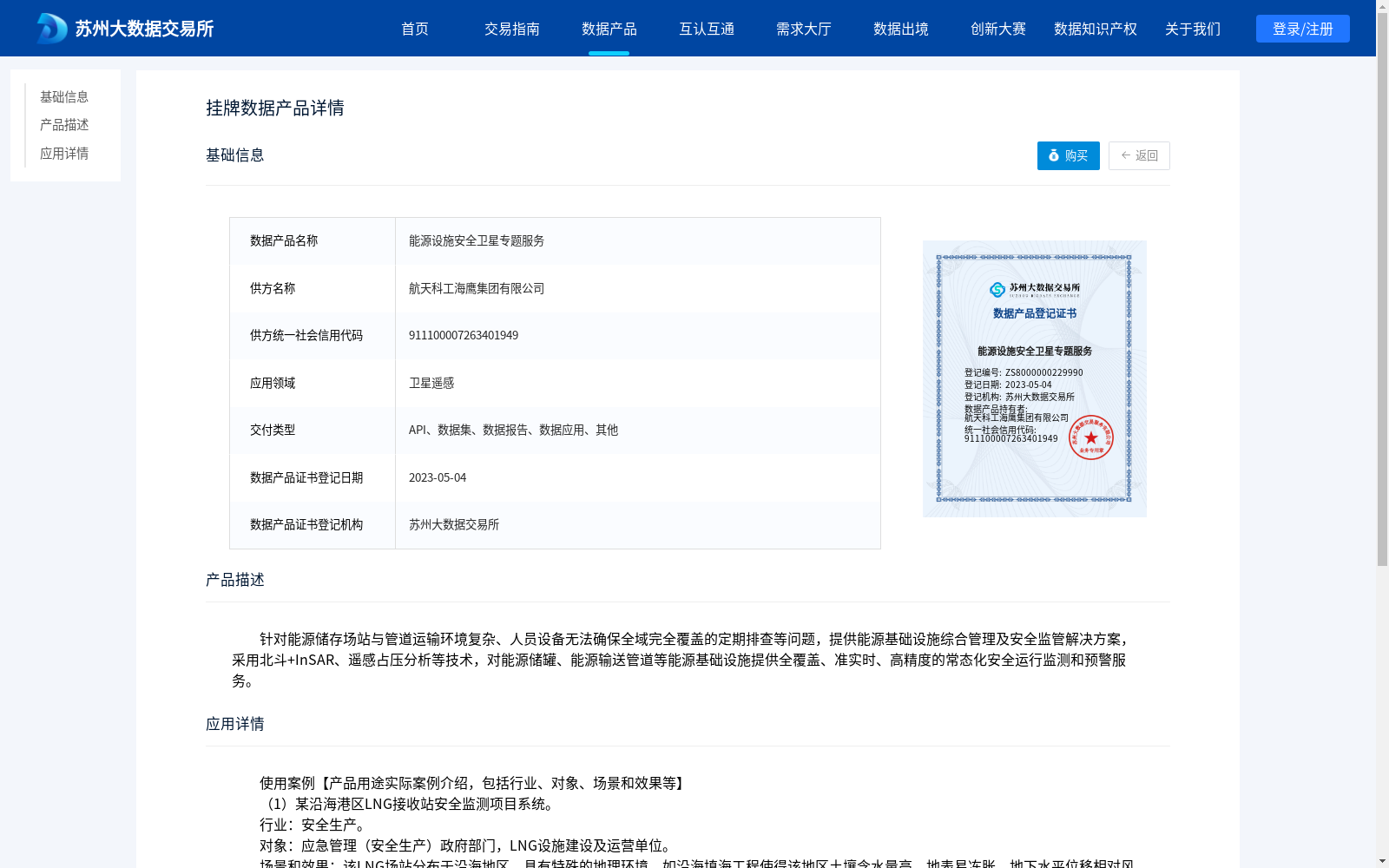Click the 供方统一社会信用代码 row label
The width and height of the screenshot is (1389, 868).
coord(306,335)
